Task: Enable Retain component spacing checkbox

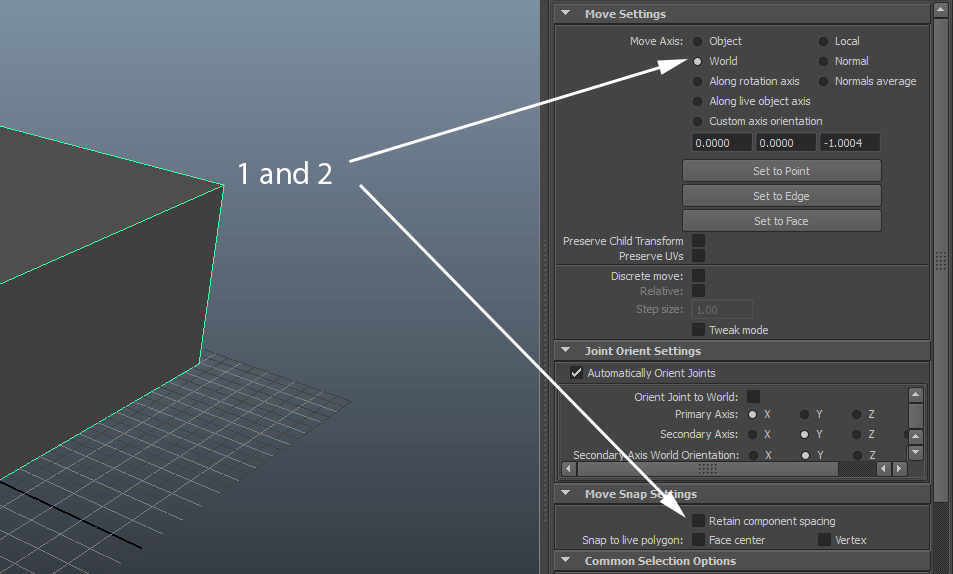Action: 698,520
